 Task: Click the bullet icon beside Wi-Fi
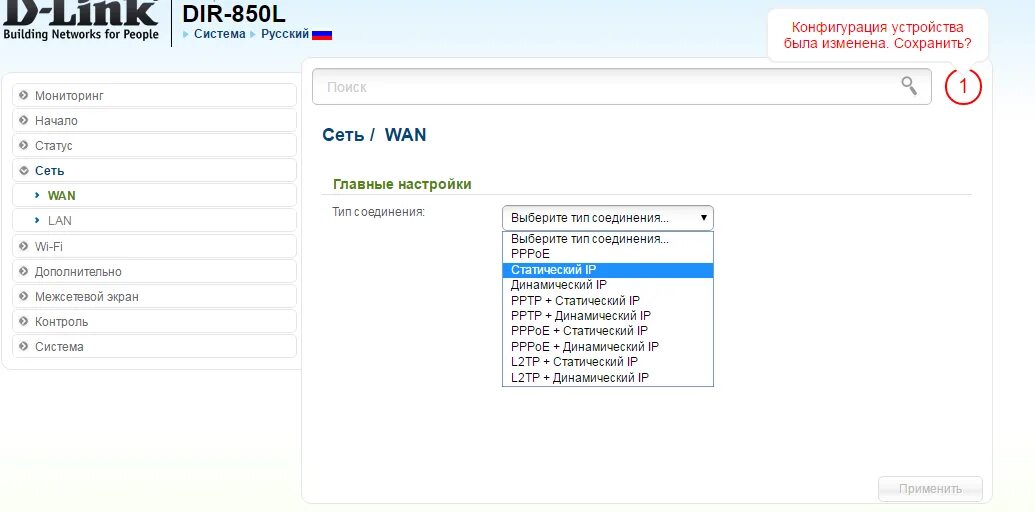tap(24, 246)
